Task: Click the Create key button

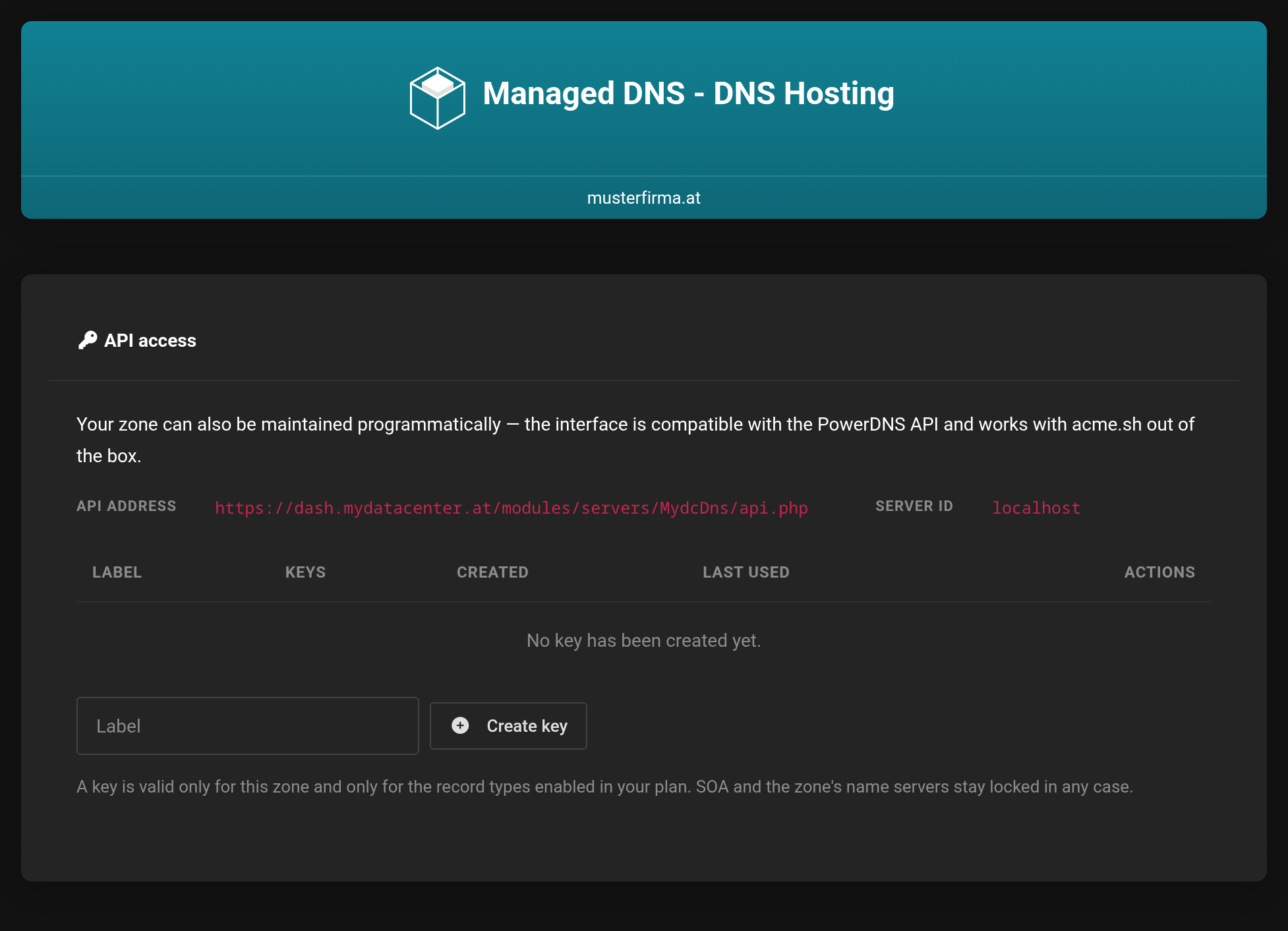Action: coord(508,726)
